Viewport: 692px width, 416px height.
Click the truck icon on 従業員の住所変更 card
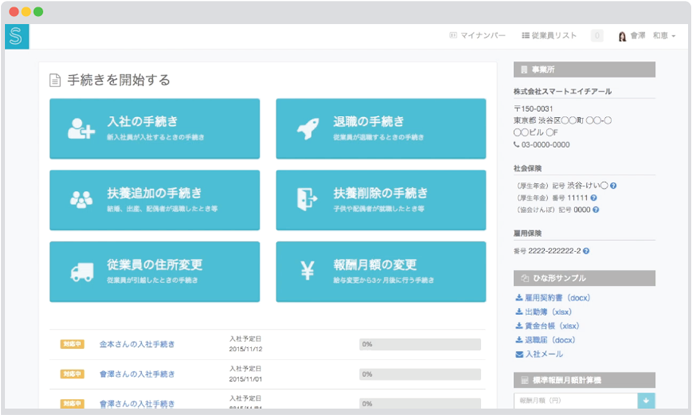point(82,272)
